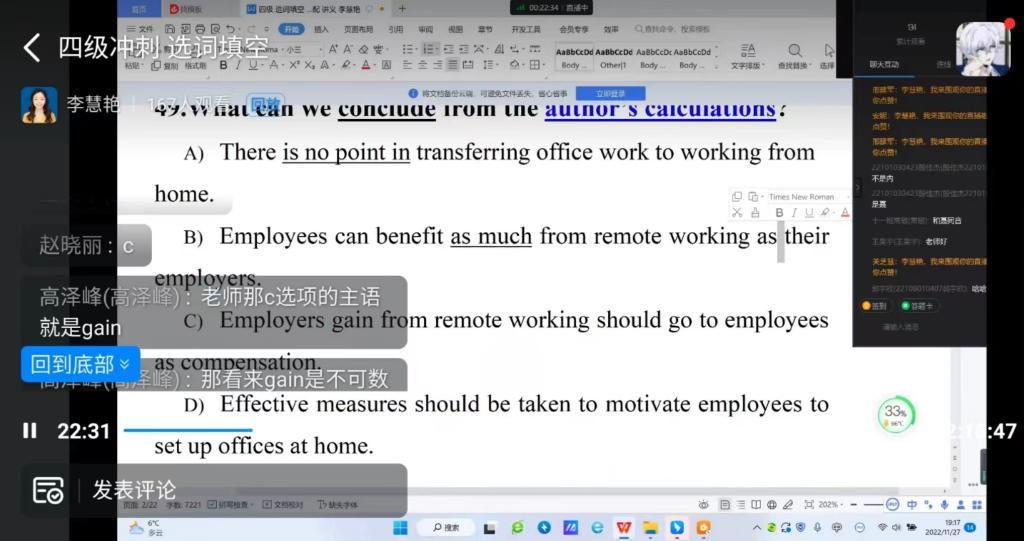Click the italic icon in the mini toolbar
Viewport: 1024px width, 541px height.
coord(794,212)
